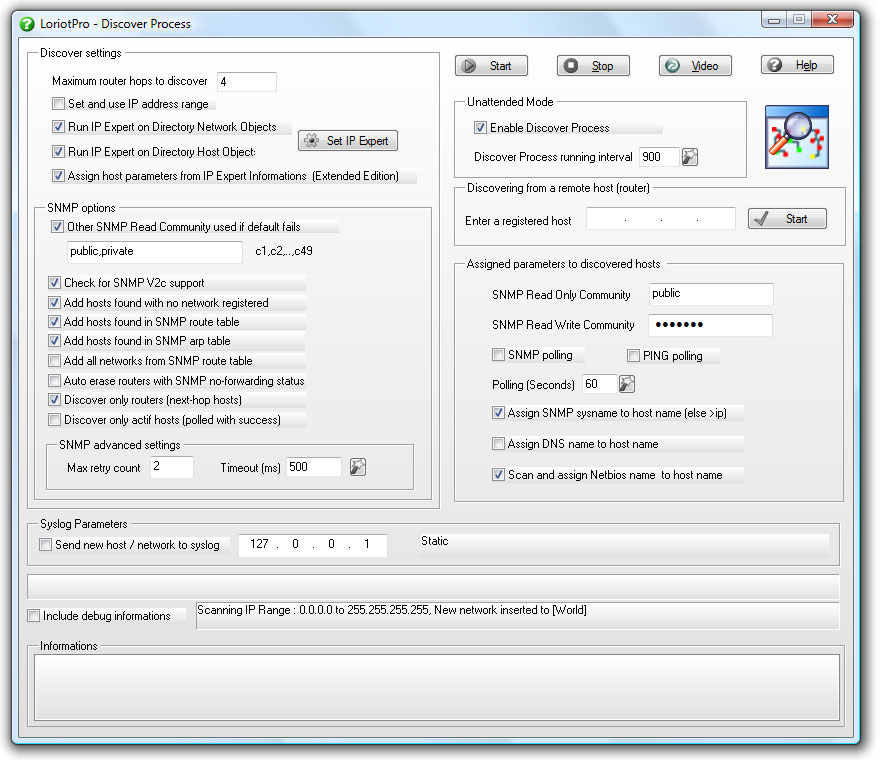This screenshot has height=760, width=882.
Task: Click Start beside the registered host field
Action: tap(787, 218)
